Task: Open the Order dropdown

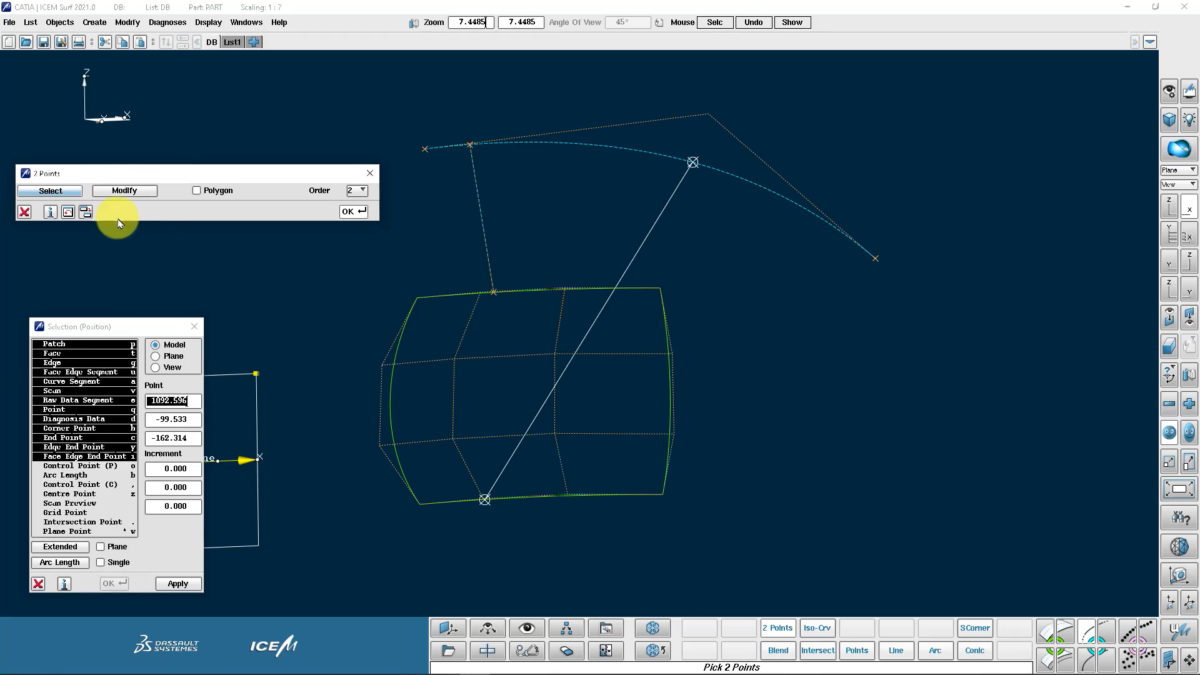Action: pos(357,190)
